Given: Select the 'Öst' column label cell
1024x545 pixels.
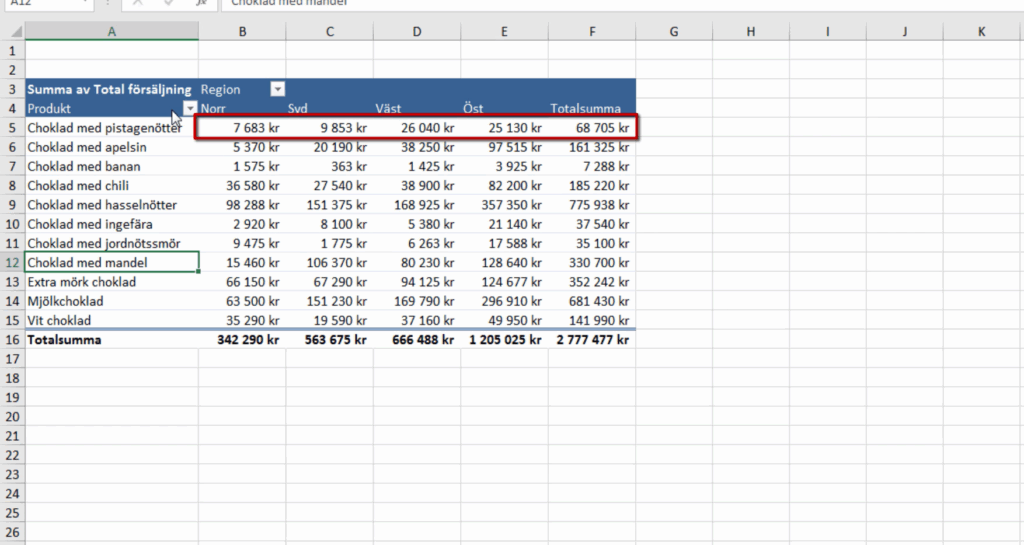Looking at the screenshot, I should (x=504, y=109).
